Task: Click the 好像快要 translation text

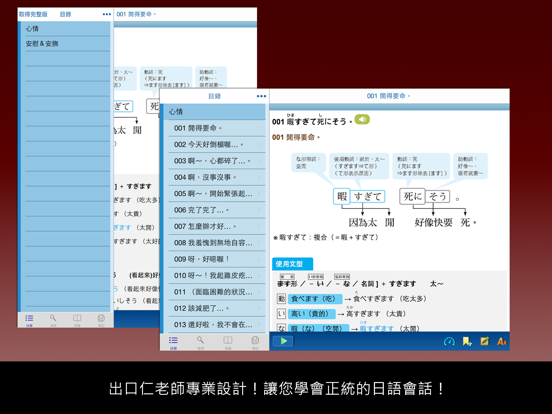Action: point(433,222)
